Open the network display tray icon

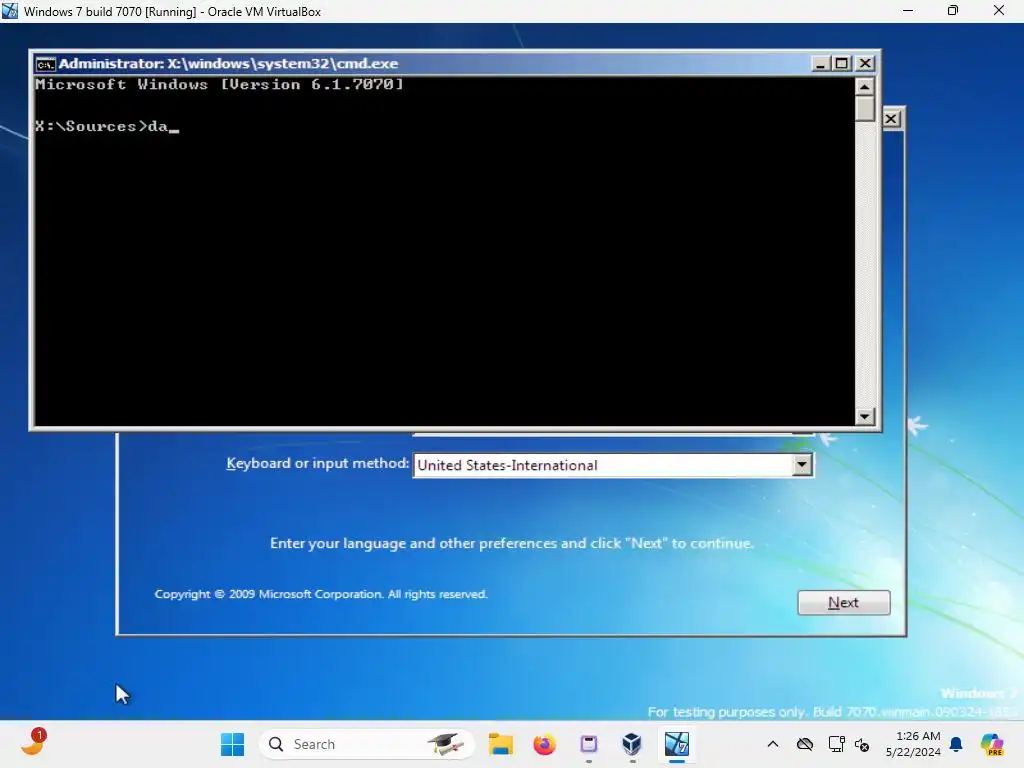(x=836, y=744)
